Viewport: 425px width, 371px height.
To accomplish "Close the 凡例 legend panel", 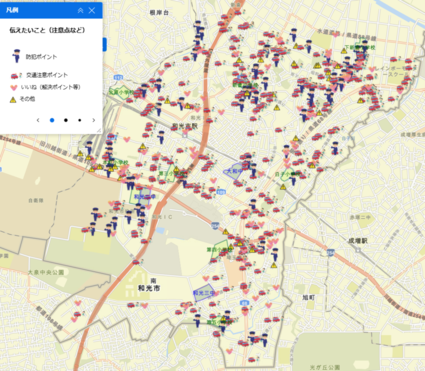I will (x=92, y=11).
